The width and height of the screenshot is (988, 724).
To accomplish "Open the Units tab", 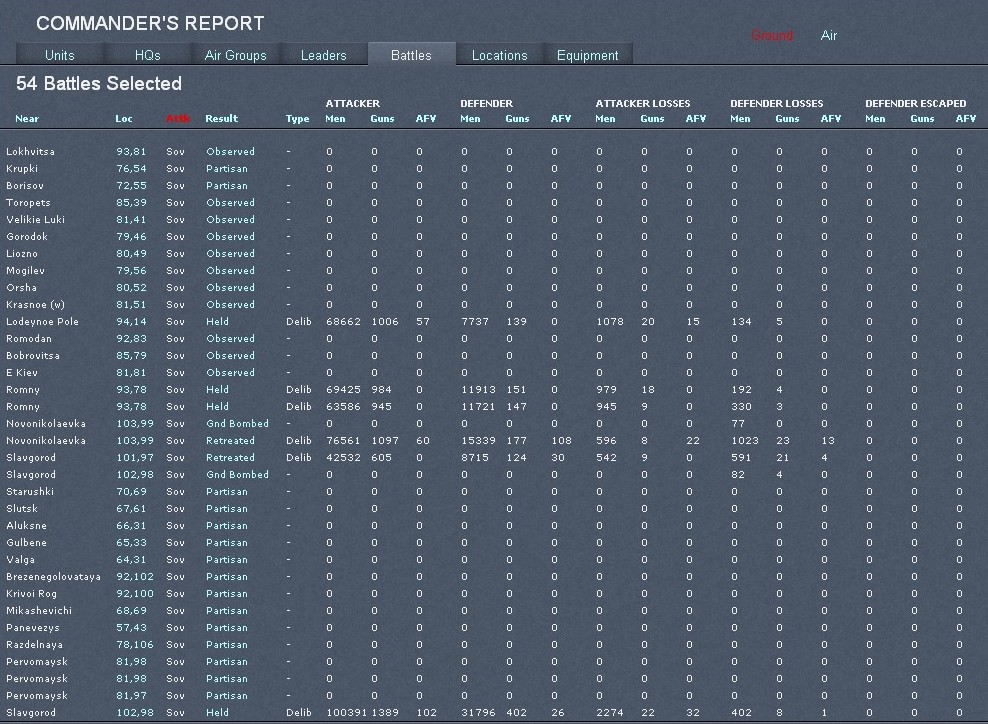I will pyautogui.click(x=60, y=55).
